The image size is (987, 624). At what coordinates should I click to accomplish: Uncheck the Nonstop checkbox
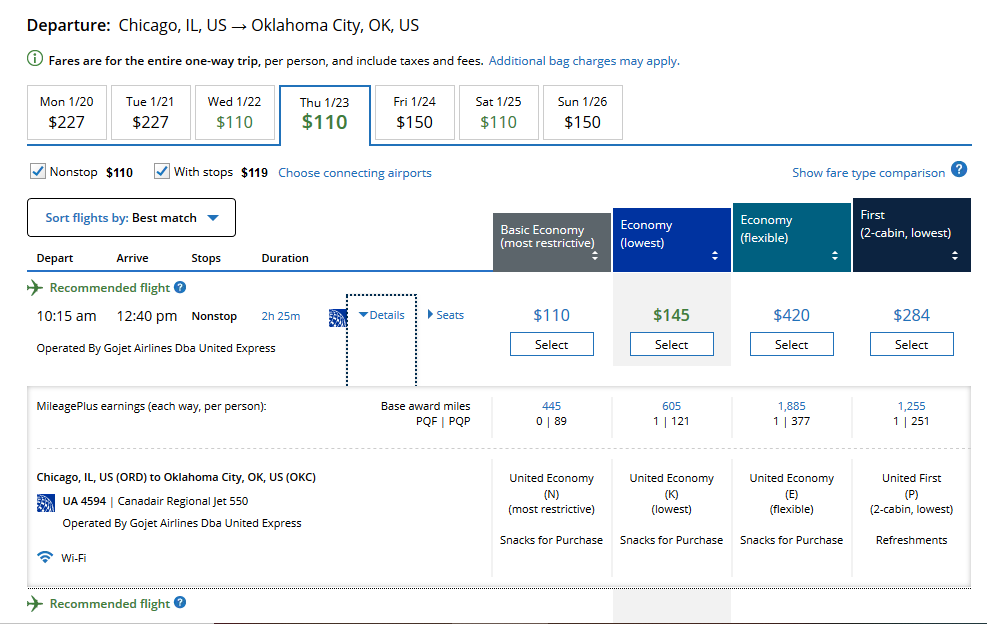(38, 171)
